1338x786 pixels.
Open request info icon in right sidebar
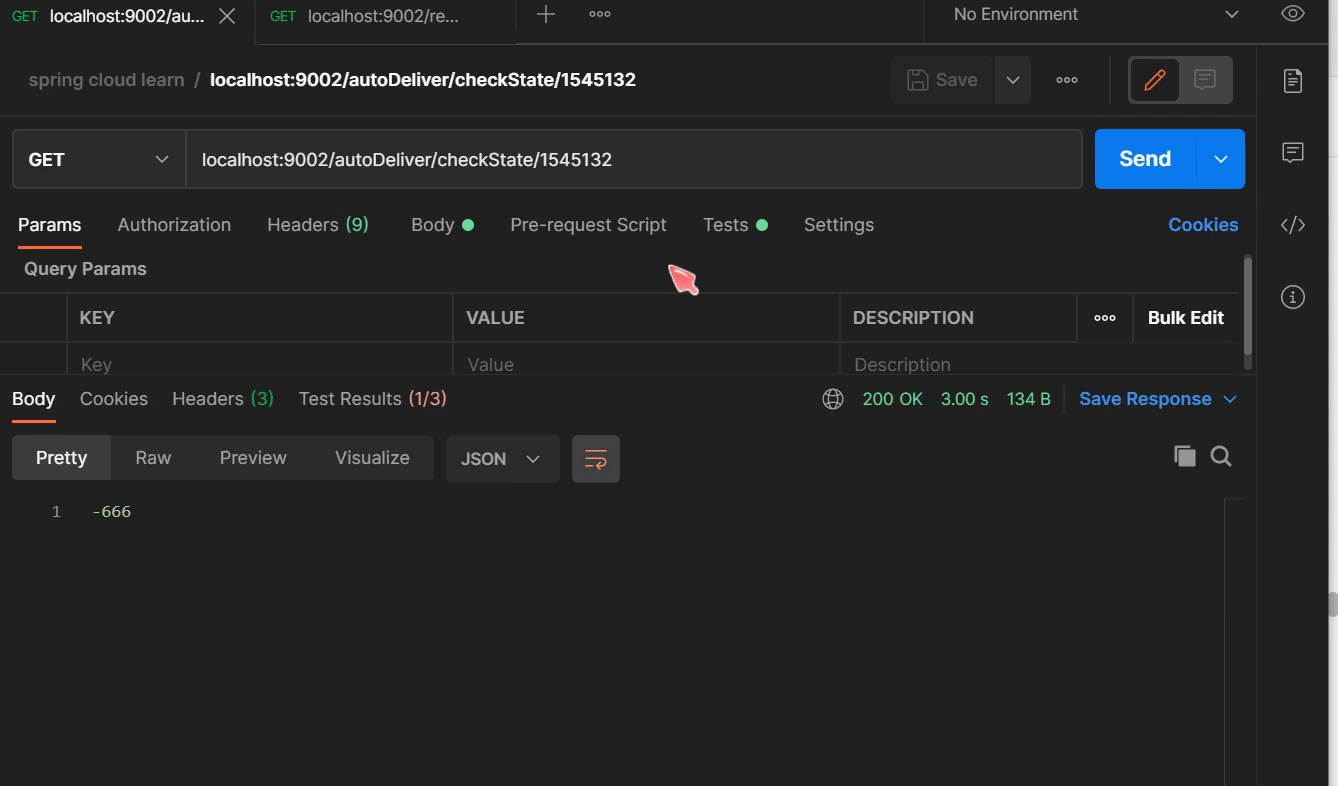tap(1293, 297)
